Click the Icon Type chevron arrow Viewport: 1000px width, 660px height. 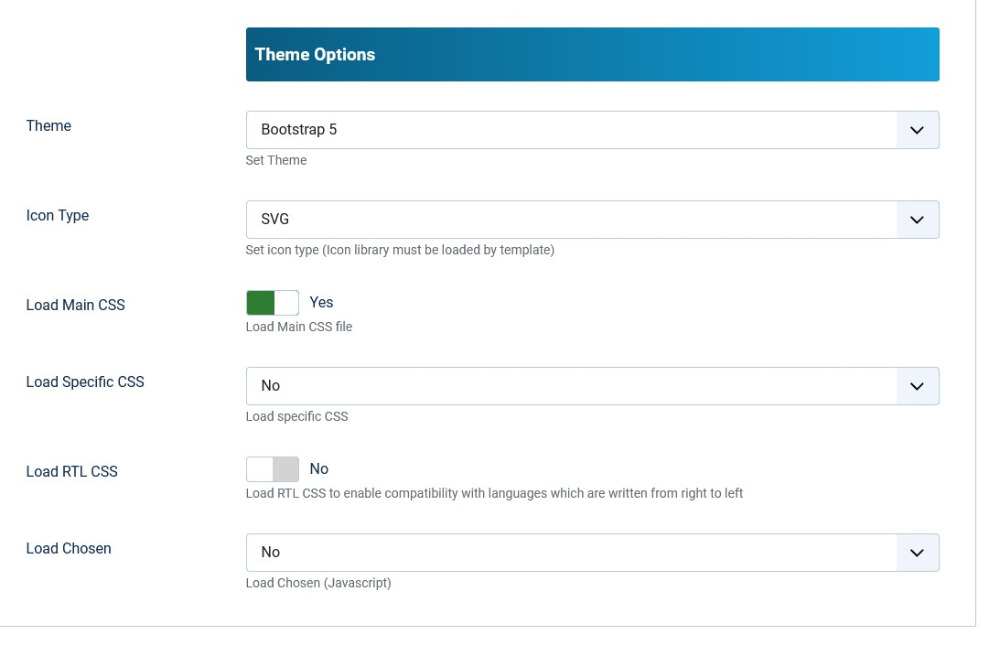click(x=917, y=220)
